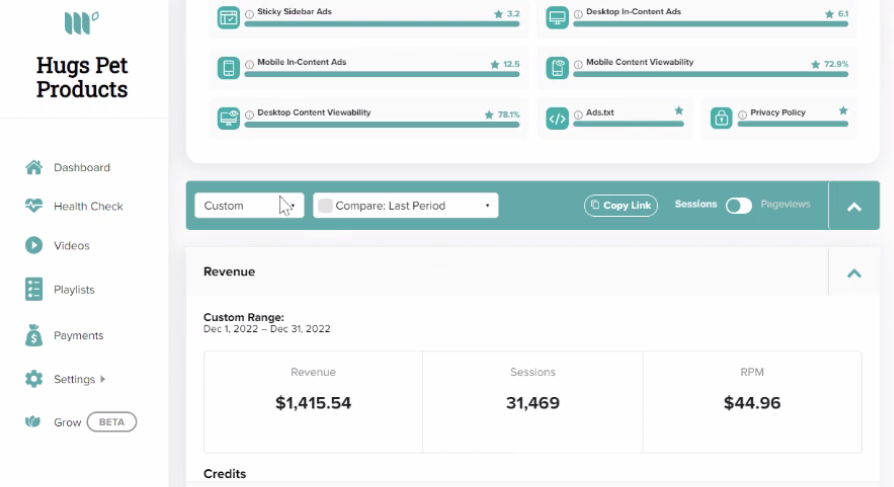The height and width of the screenshot is (487, 894).
Task: Collapse the date filter bar chevron
Action: [x=854, y=207]
